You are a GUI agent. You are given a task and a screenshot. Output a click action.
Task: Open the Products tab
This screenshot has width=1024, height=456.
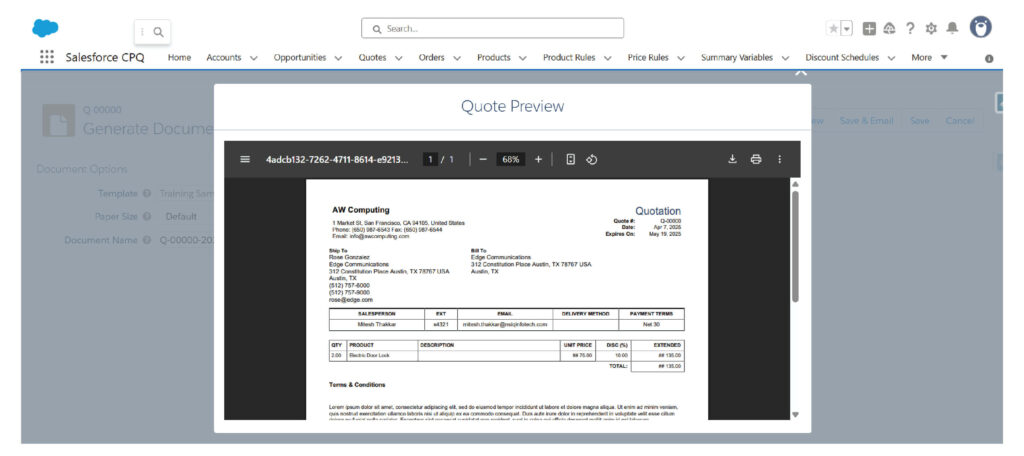pos(494,57)
